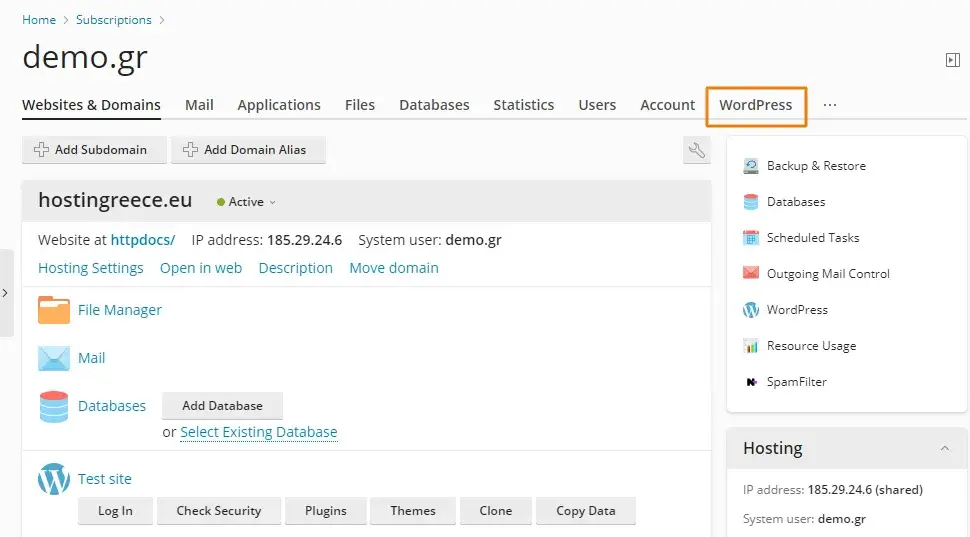
Task: Click the Hosting panel title
Action: pyautogui.click(x=773, y=448)
